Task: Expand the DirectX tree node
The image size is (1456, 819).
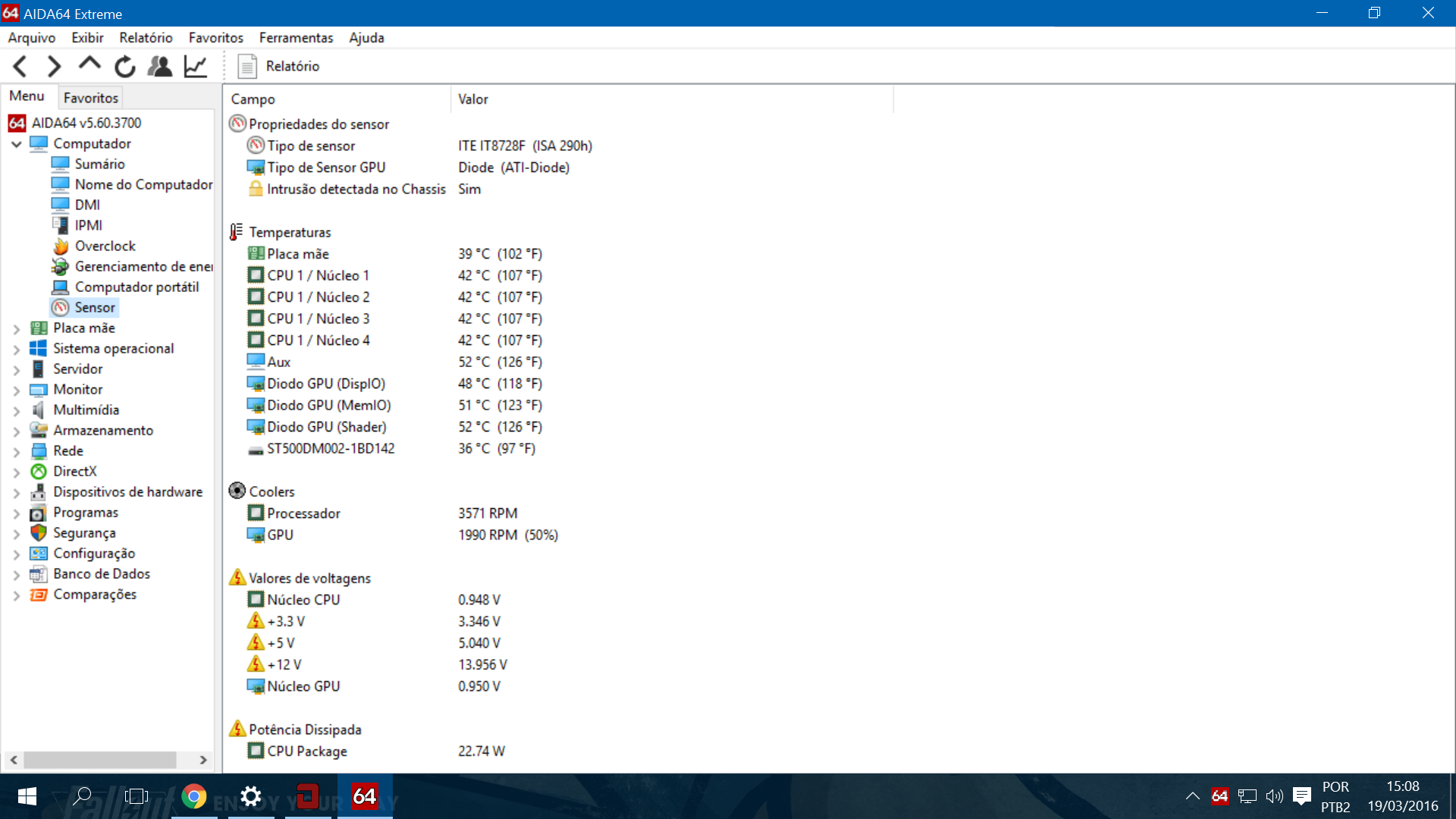Action: 16,472
